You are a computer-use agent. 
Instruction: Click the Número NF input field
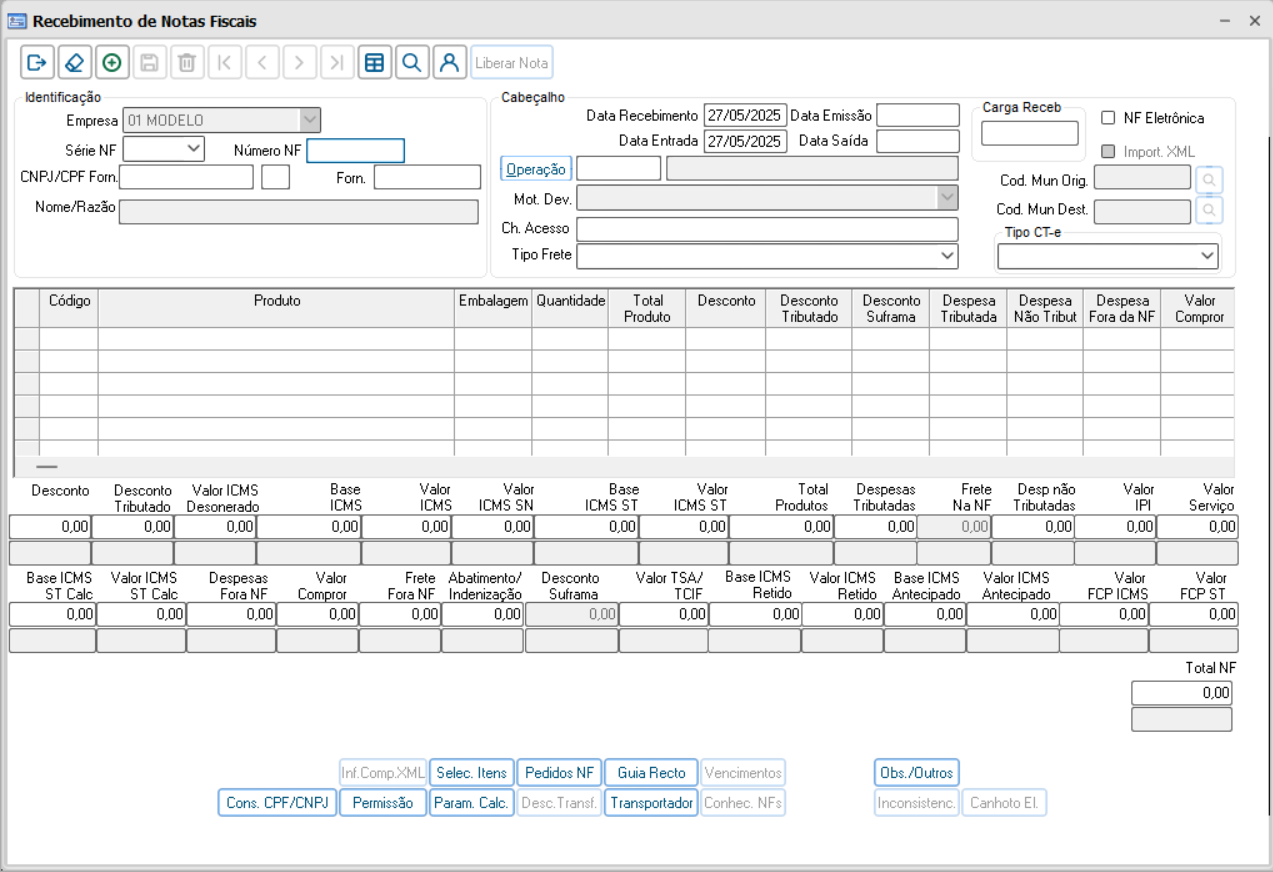[x=355, y=151]
